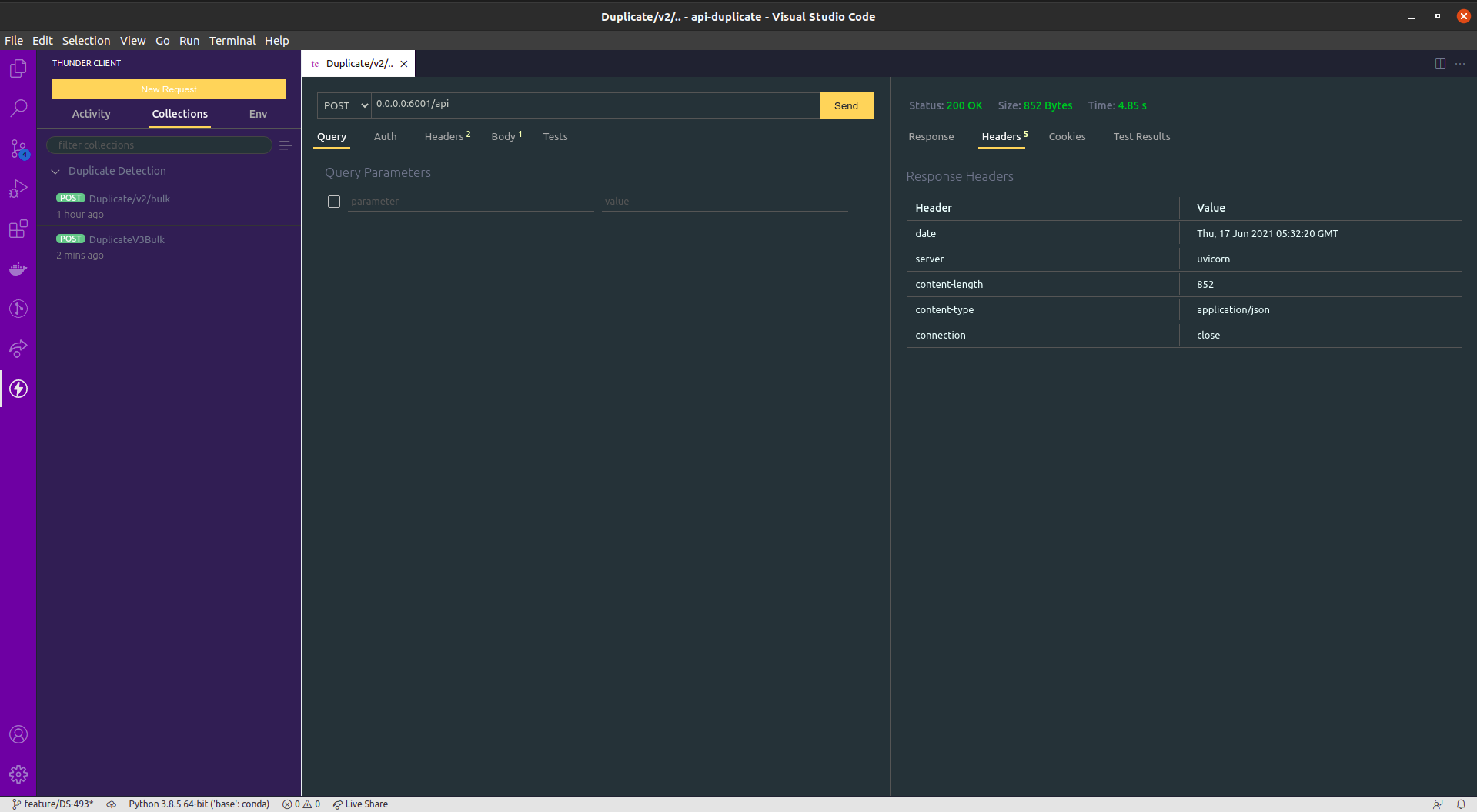This screenshot has width=1477, height=812.
Task: Open notifications bell in status bar
Action: [x=1461, y=804]
